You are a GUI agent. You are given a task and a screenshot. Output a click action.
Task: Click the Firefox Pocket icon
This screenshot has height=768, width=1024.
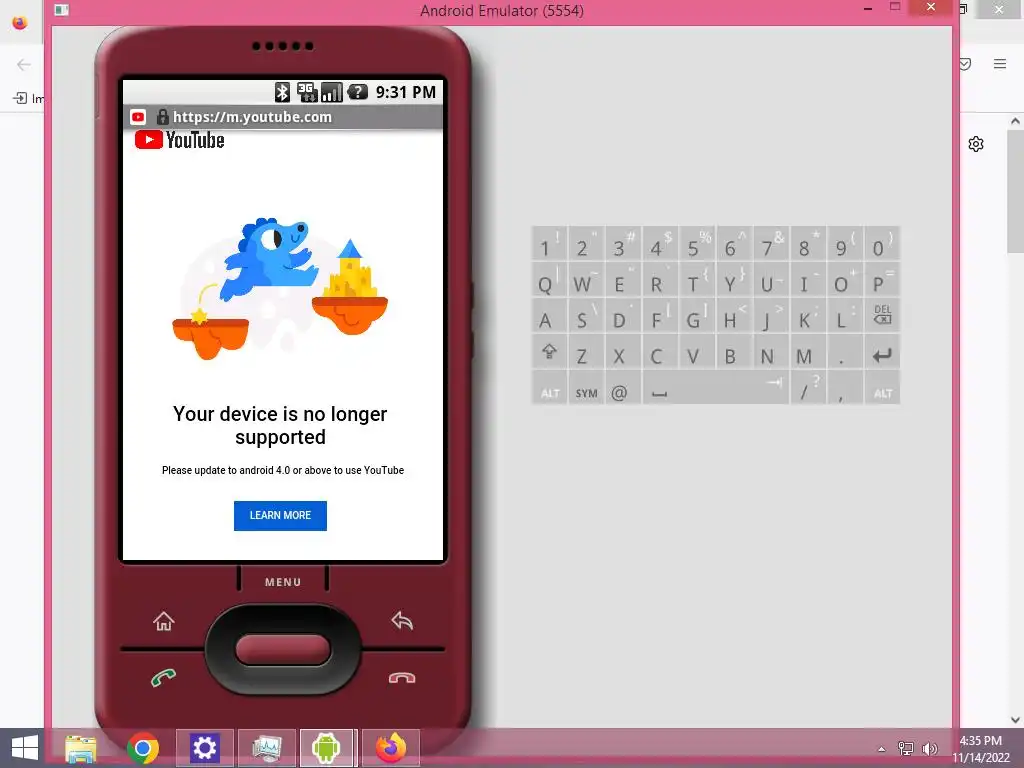966,63
